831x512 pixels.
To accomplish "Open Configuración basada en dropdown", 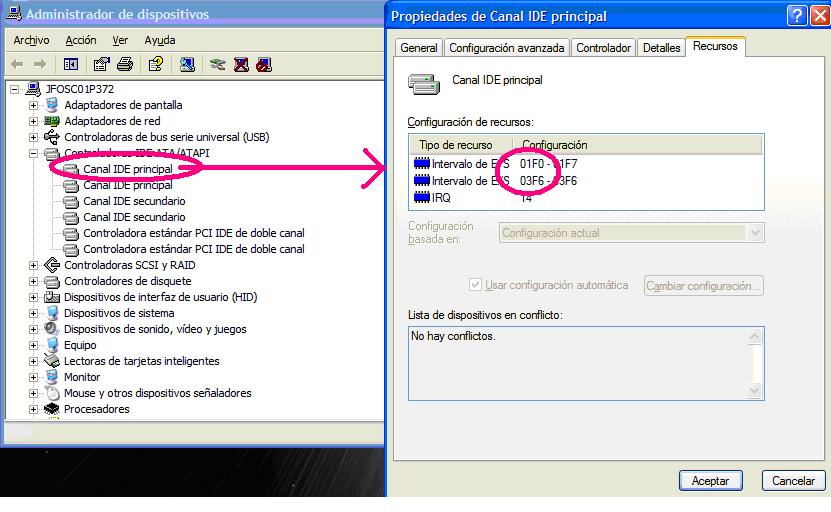I will click(756, 233).
